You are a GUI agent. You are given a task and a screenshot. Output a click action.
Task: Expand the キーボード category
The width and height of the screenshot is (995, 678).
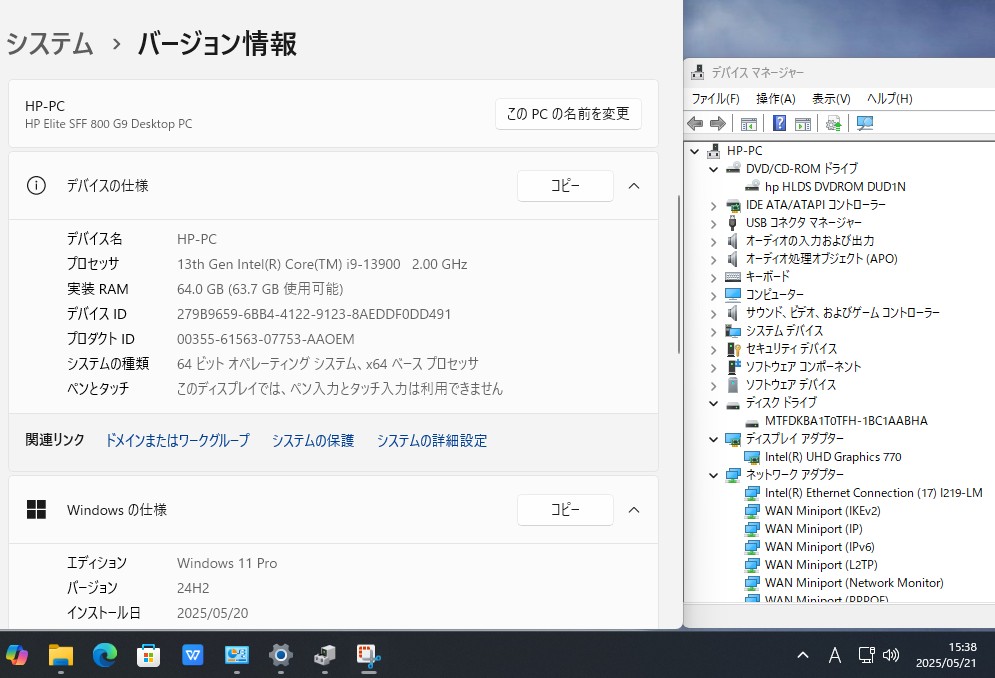click(x=714, y=277)
